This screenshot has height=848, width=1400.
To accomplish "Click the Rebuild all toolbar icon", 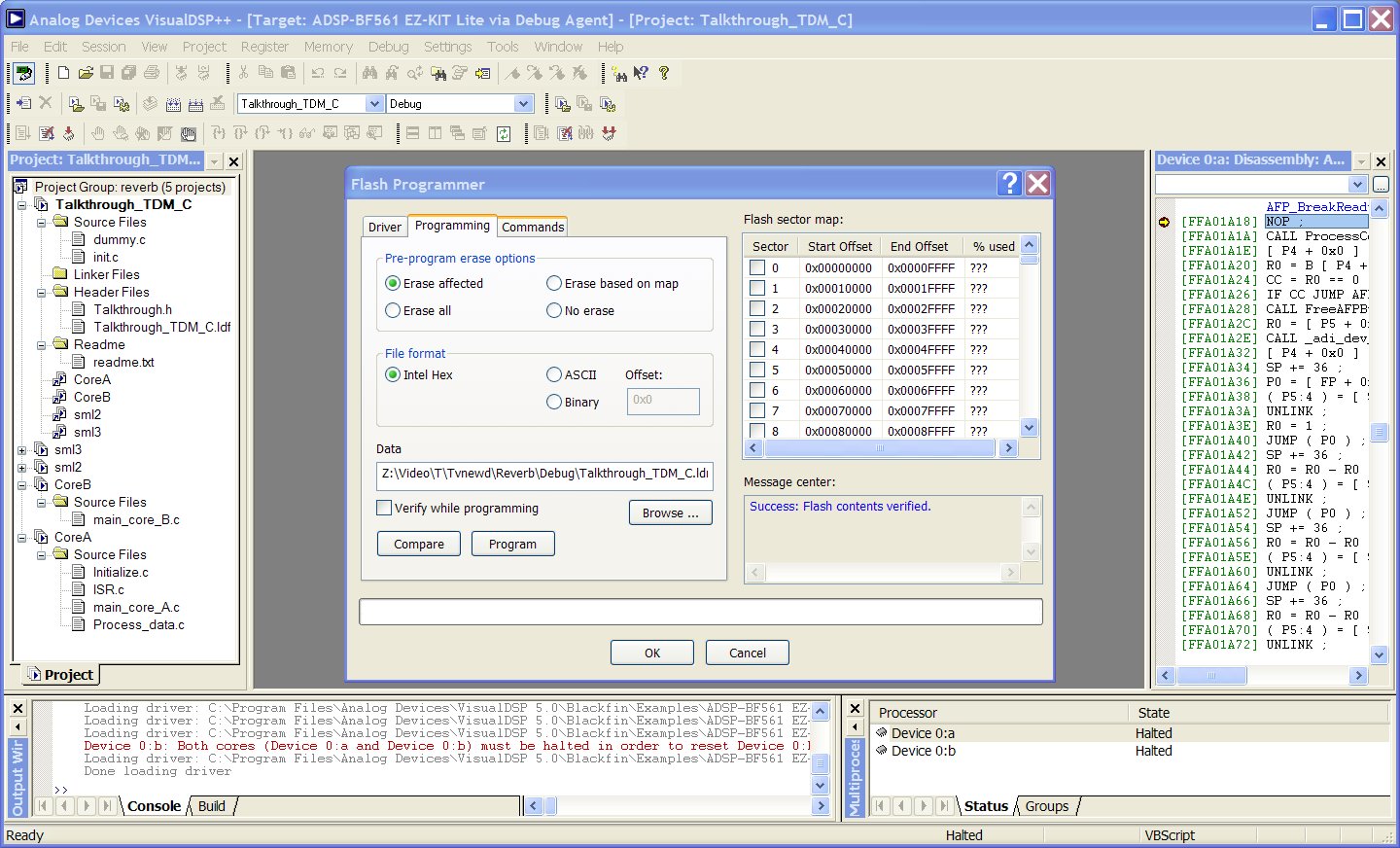I will (195, 103).
